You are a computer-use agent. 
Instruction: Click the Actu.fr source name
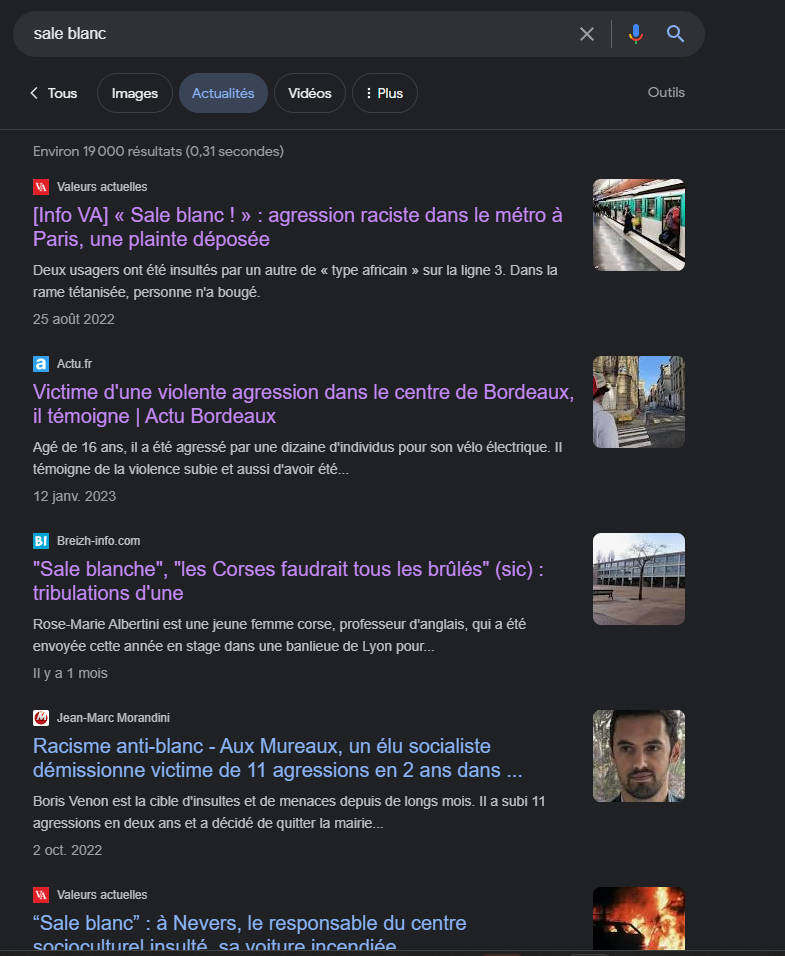click(x=74, y=364)
